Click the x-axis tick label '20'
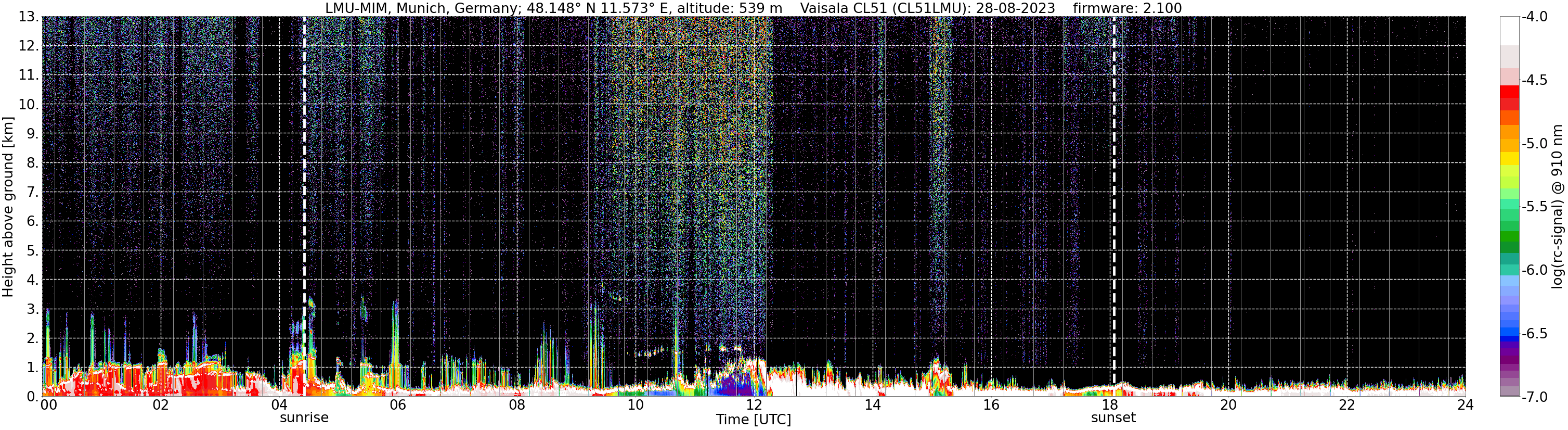 coord(1229,406)
